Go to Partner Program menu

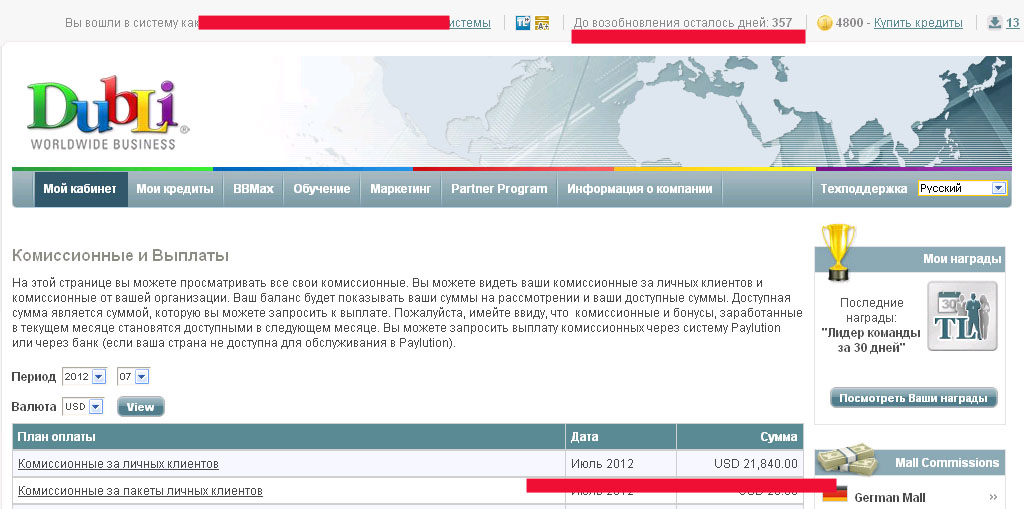[x=499, y=188]
